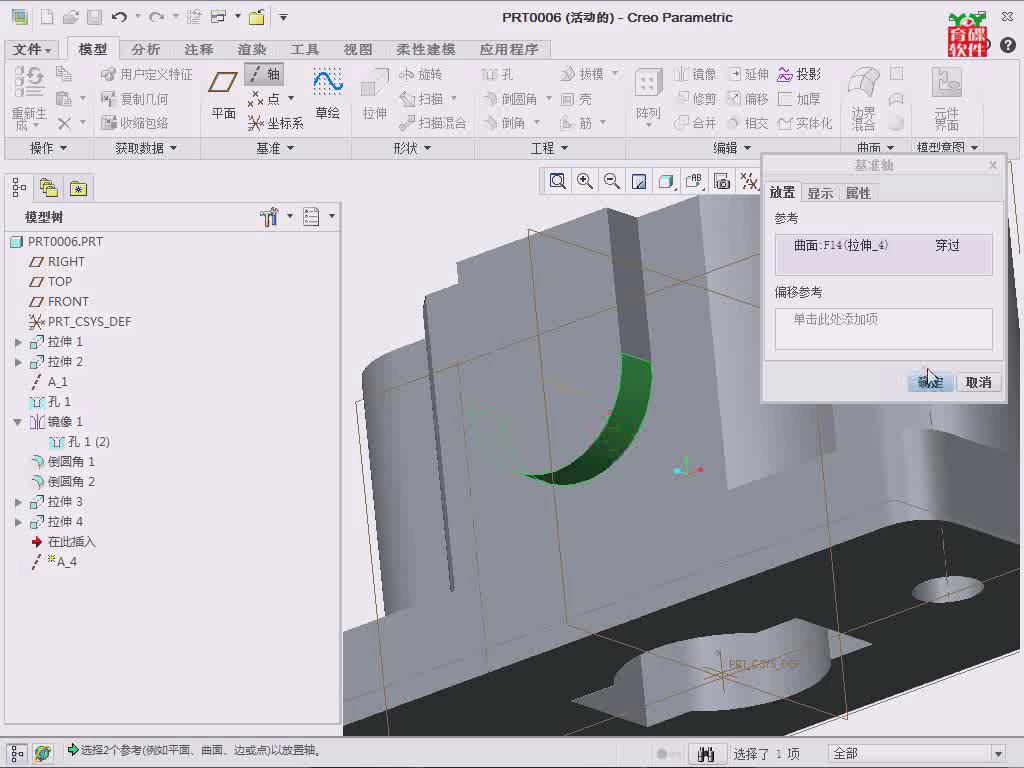1024x768 pixels.
Task: Switch to the 渲染 ribbon tab
Action: (252, 49)
